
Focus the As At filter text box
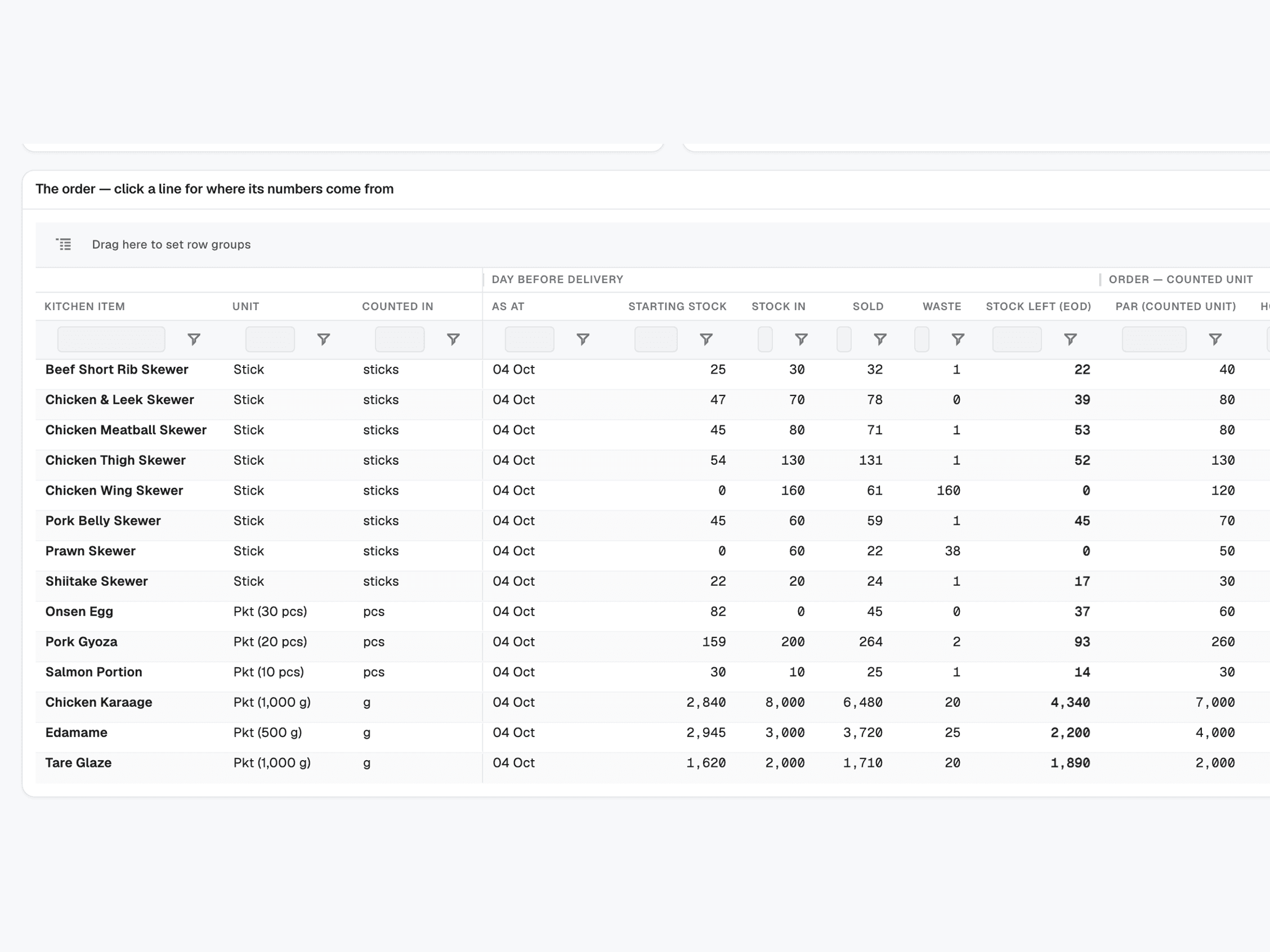[x=530, y=339]
